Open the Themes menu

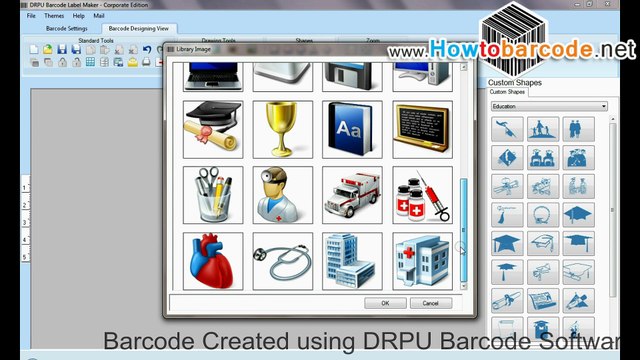[x=54, y=16]
